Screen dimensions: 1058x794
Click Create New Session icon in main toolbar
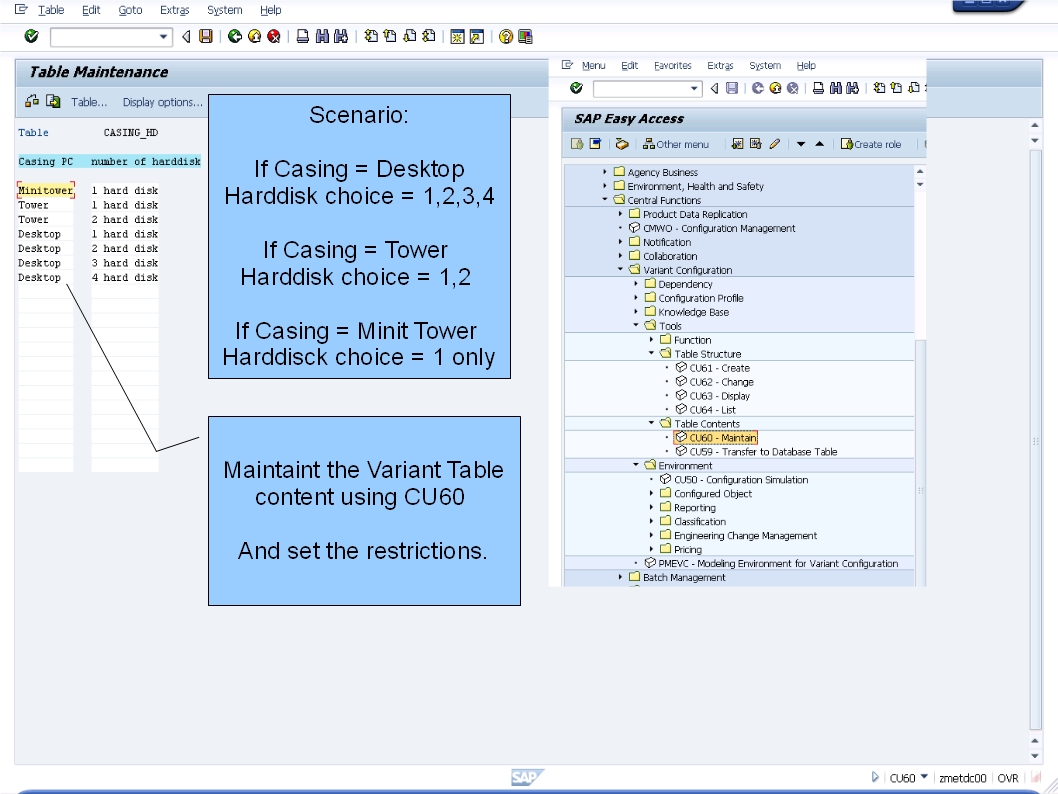click(x=457, y=36)
